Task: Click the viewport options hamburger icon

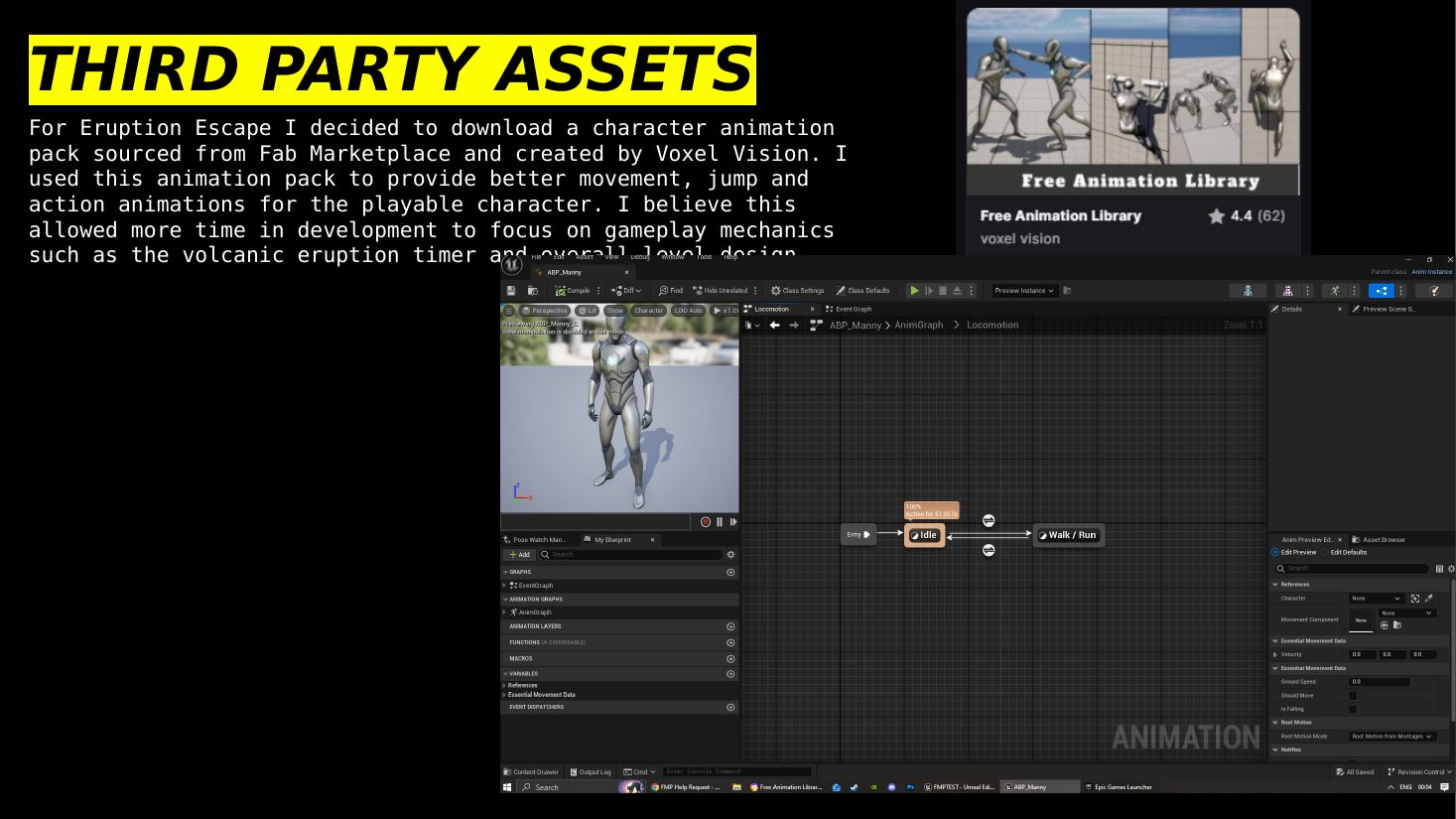Action: [509, 311]
